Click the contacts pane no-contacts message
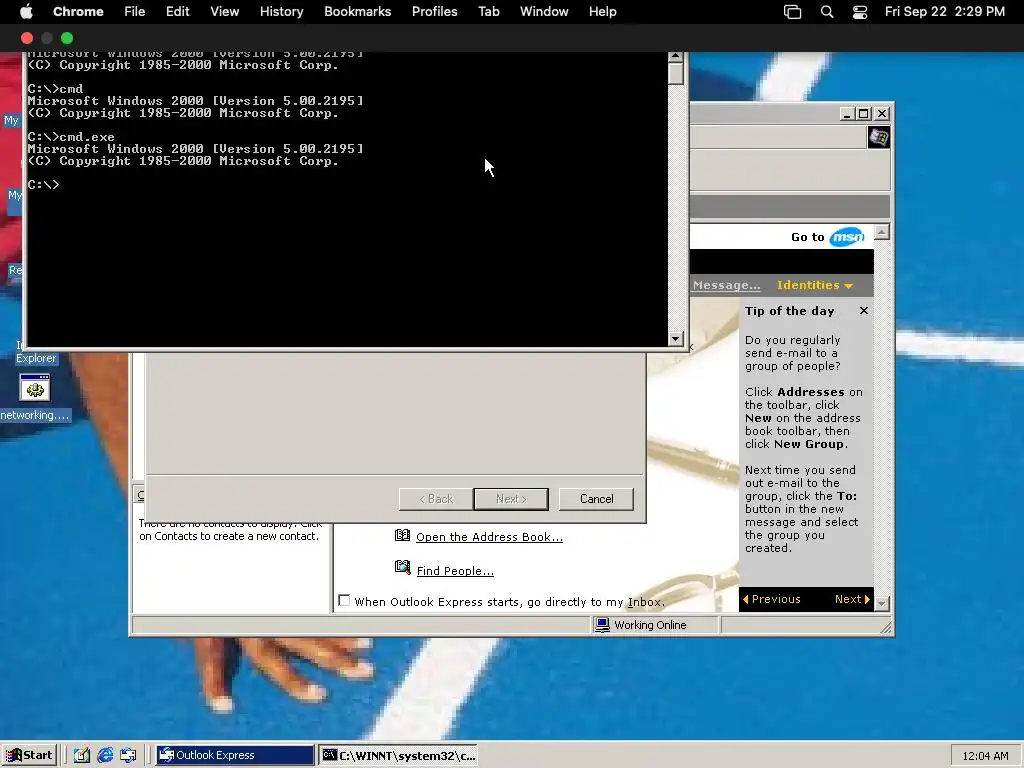 point(230,530)
